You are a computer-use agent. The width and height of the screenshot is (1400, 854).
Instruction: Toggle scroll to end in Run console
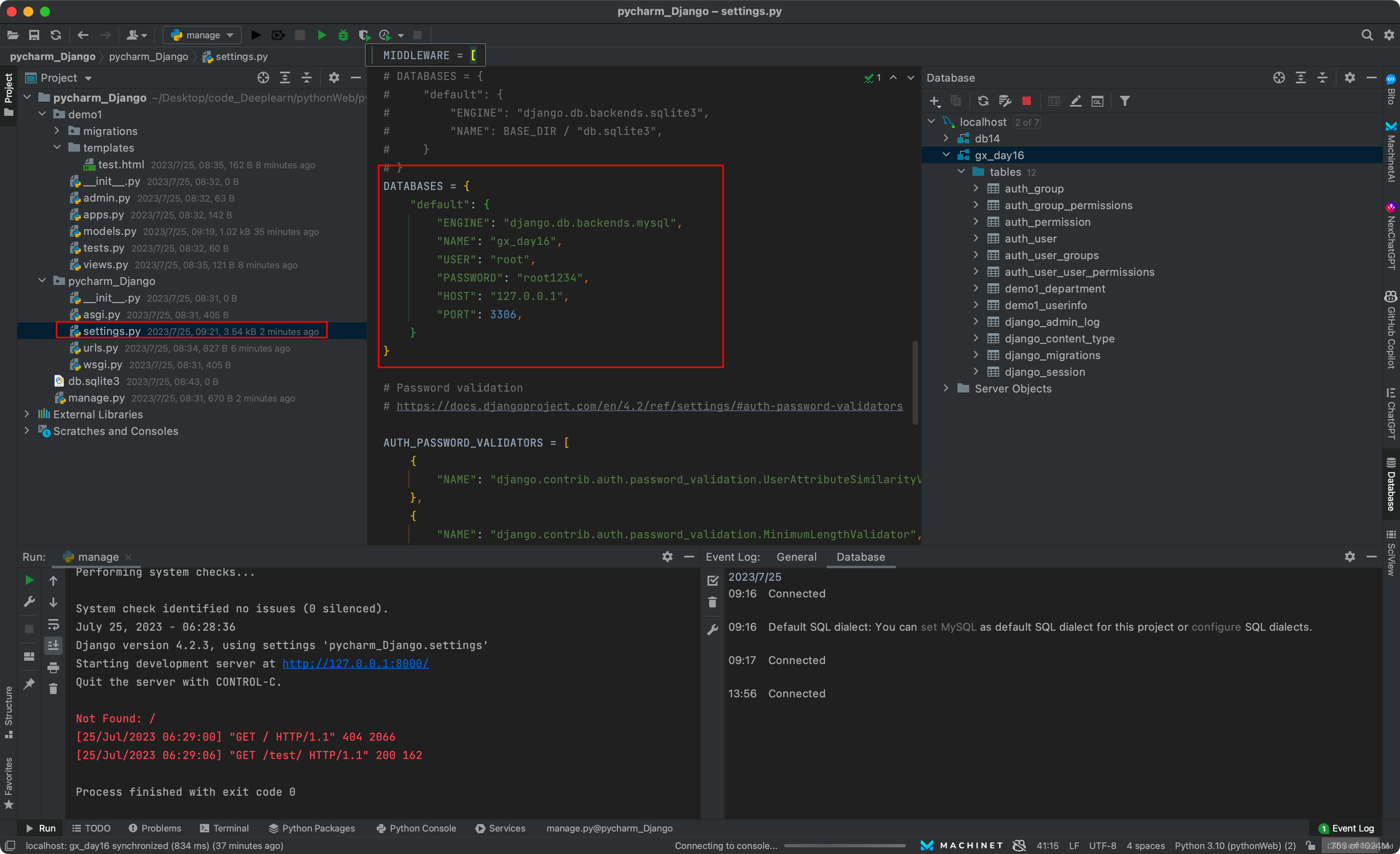[53, 645]
